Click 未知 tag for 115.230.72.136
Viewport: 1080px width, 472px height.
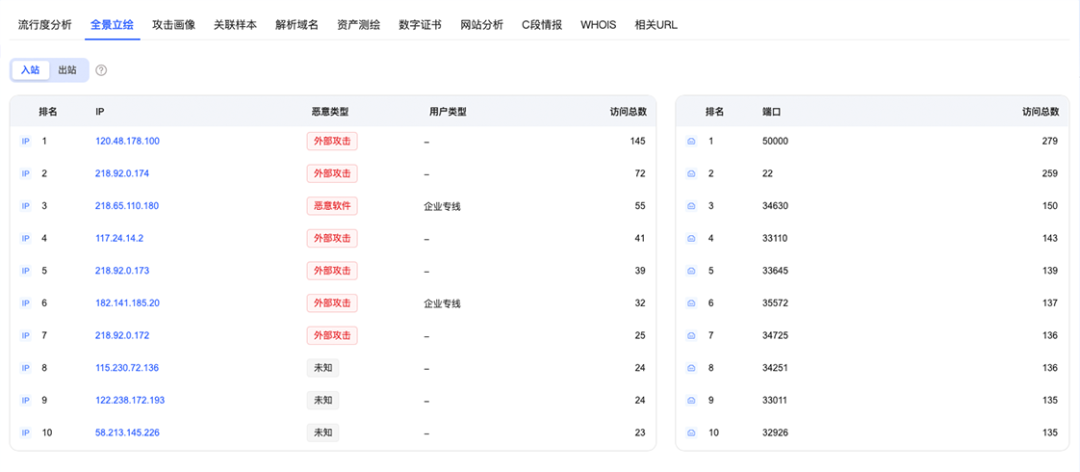click(x=323, y=368)
